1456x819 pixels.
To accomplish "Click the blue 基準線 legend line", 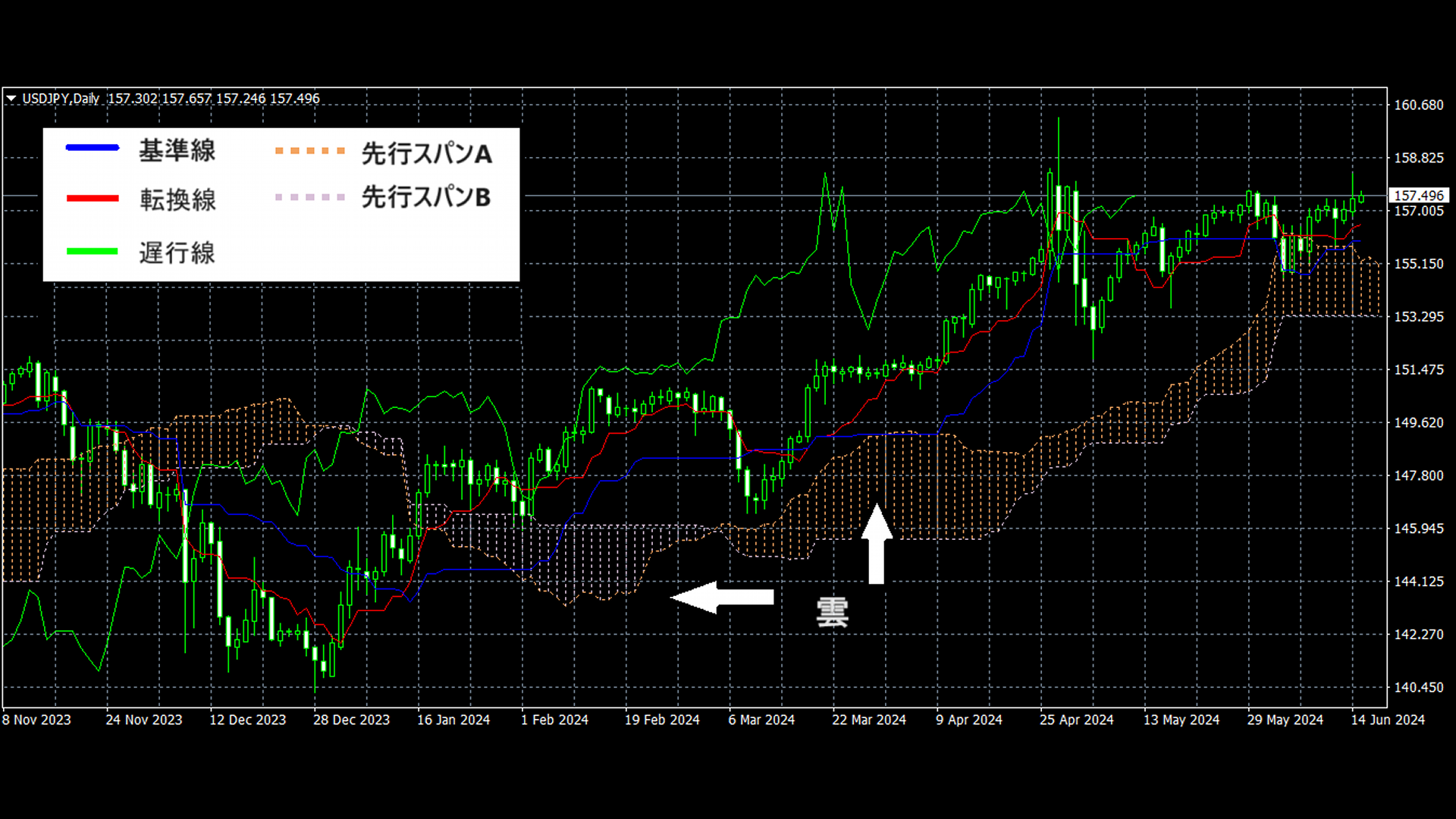I will click(x=93, y=148).
